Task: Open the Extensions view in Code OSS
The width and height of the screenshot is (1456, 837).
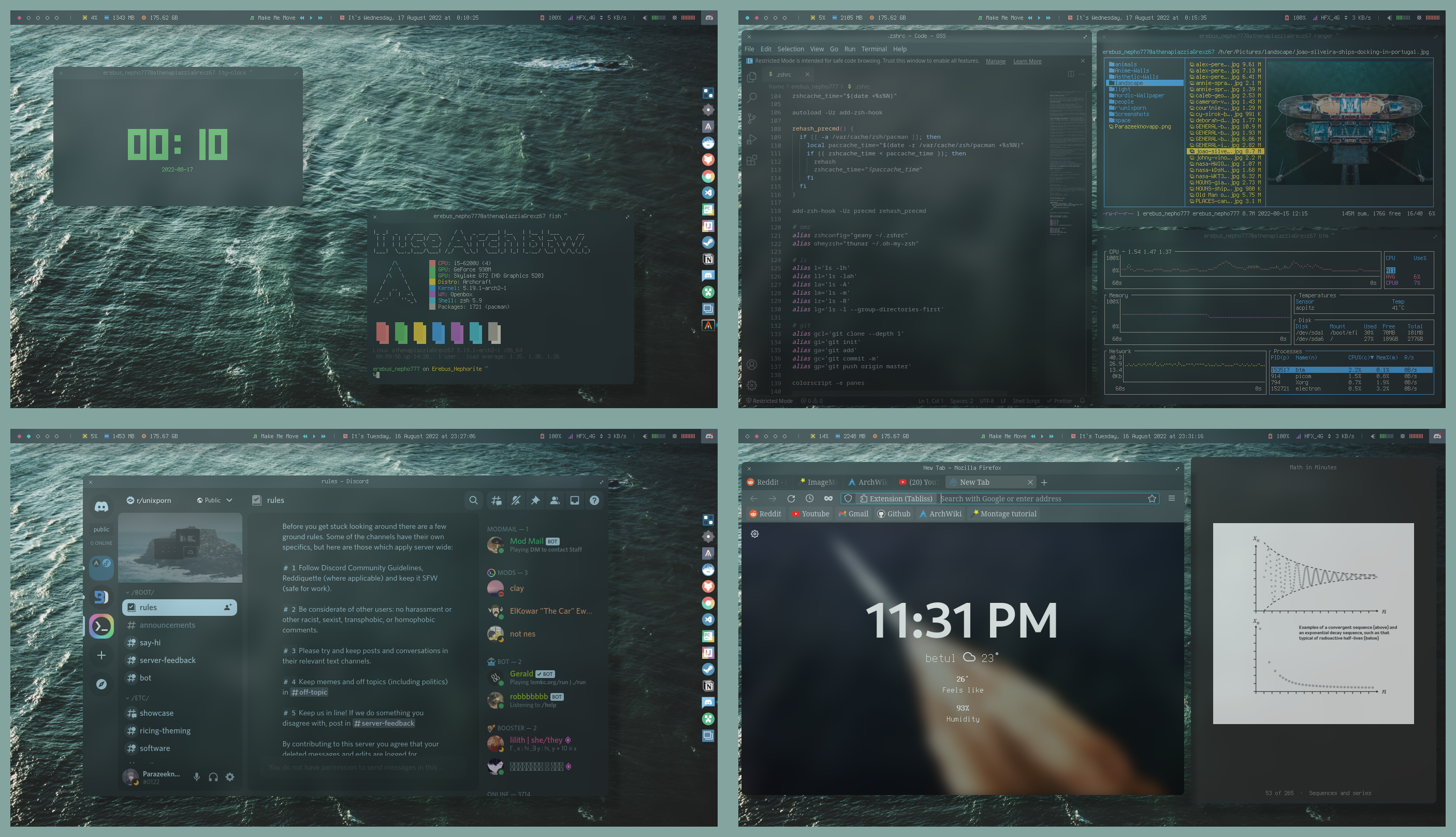Action: pyautogui.click(x=751, y=161)
